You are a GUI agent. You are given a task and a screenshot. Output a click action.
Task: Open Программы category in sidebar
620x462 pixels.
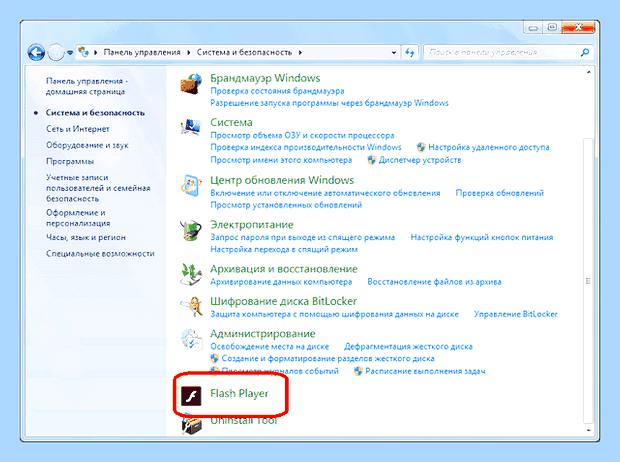tap(70, 161)
